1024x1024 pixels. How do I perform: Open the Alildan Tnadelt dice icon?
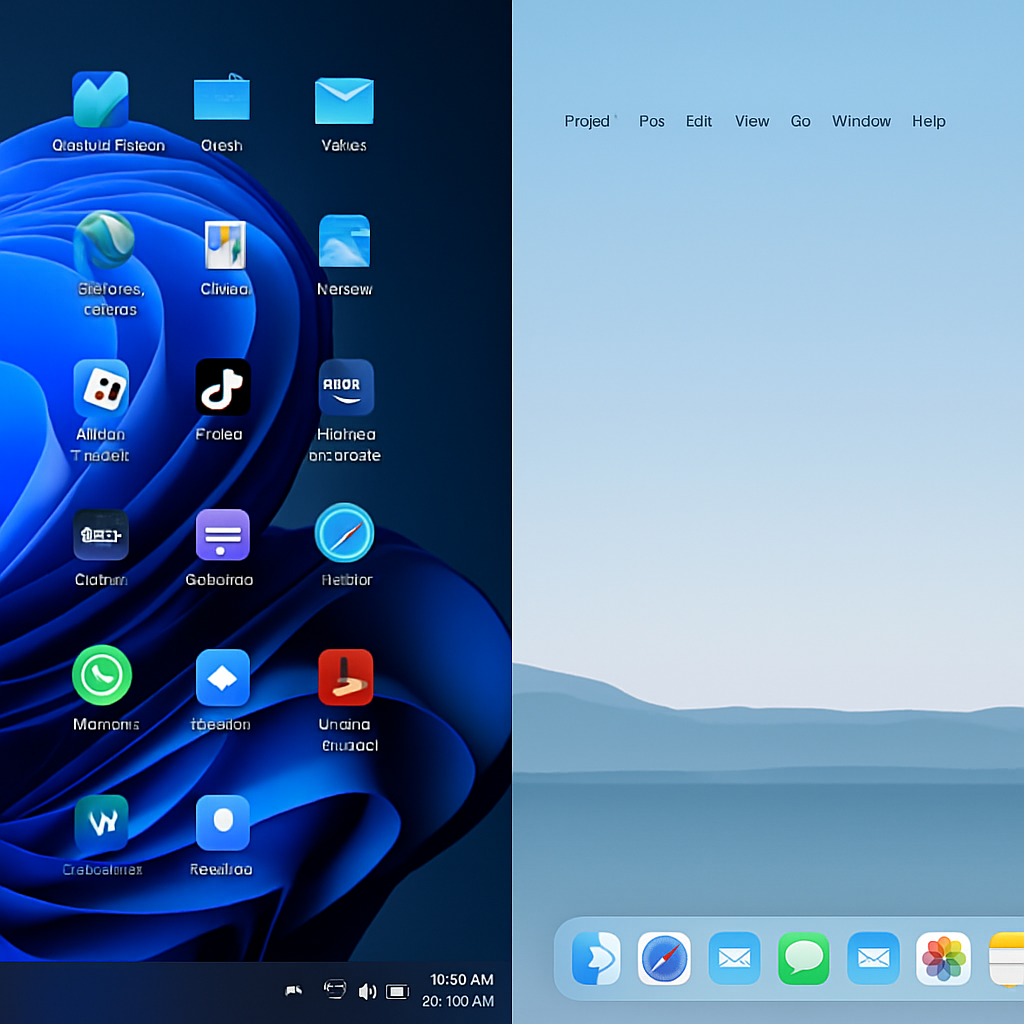click(101, 389)
